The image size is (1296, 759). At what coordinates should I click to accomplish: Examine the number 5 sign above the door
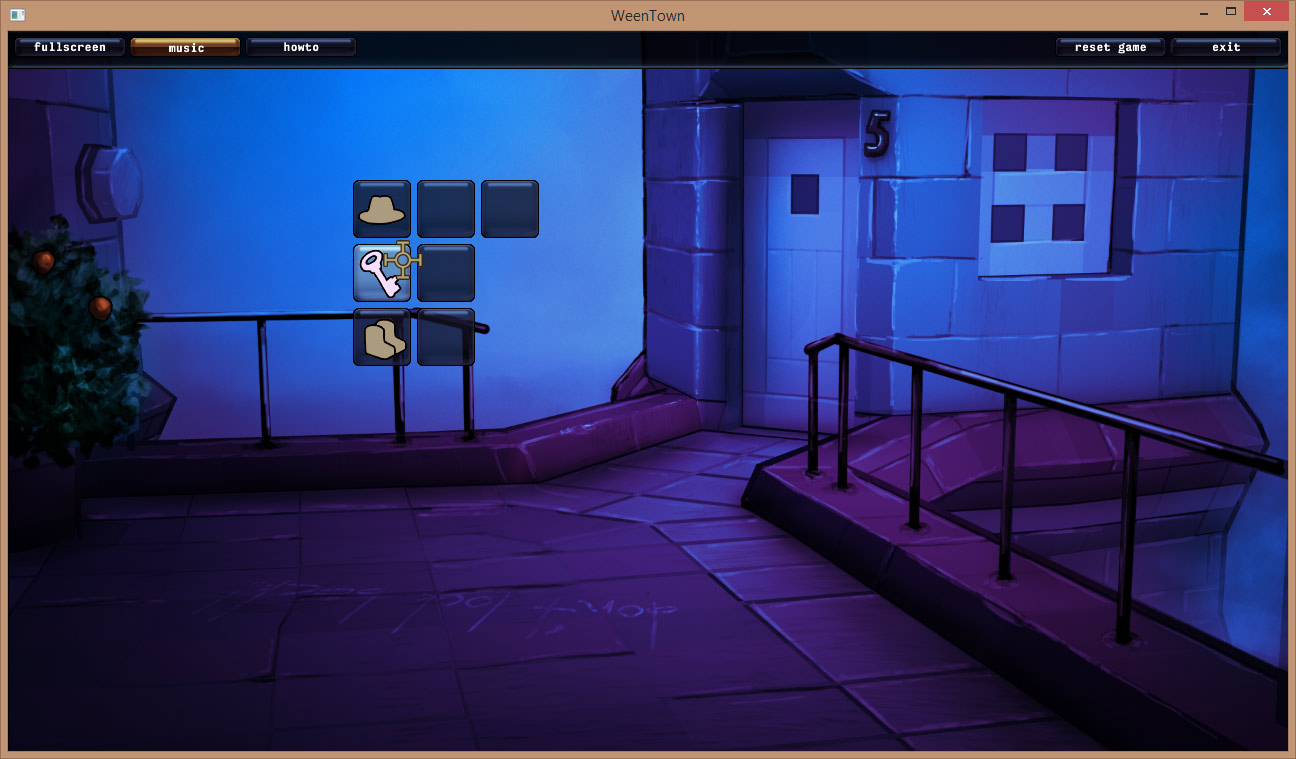coord(877,133)
